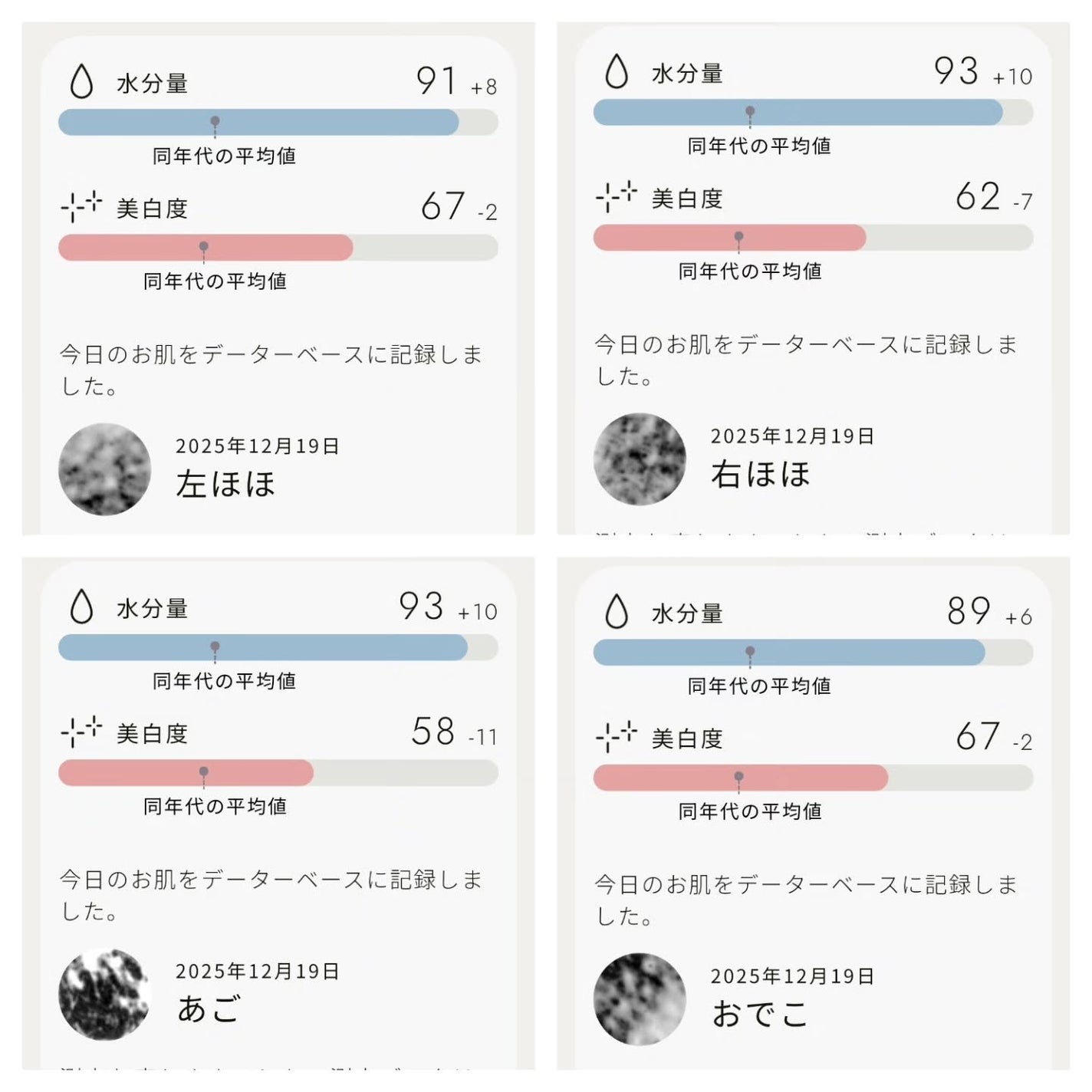The height and width of the screenshot is (1092, 1092).
Task: Click the water drop icon in the あご panel
Action: [x=81, y=607]
